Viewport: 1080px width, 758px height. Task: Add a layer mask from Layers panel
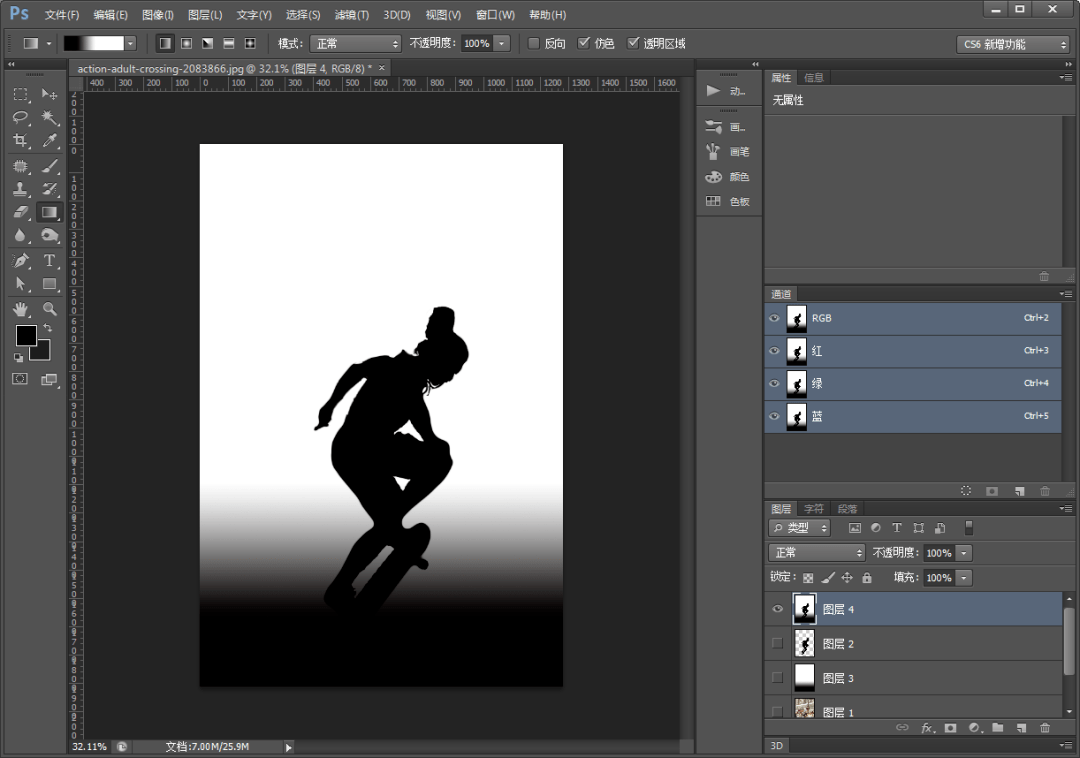[951, 728]
